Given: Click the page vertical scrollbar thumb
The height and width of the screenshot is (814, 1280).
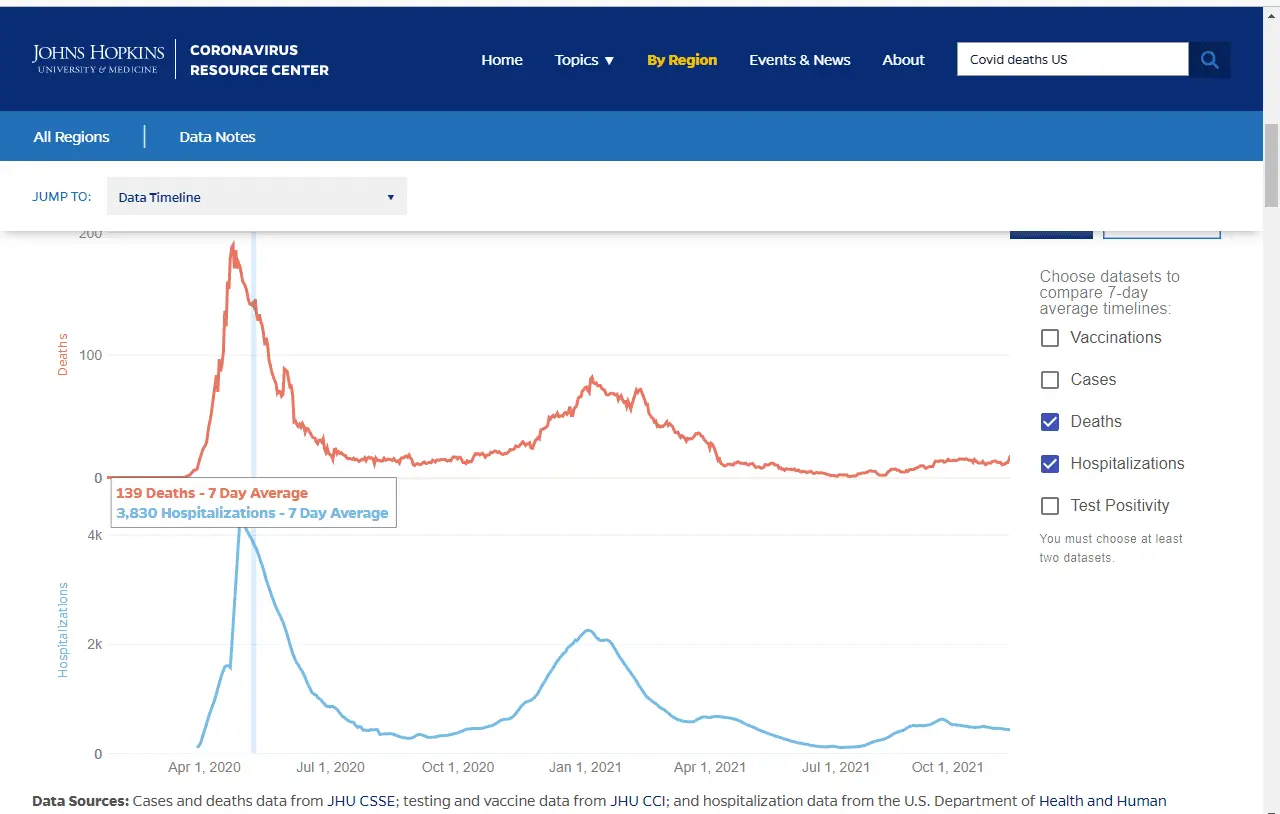Looking at the screenshot, I should [x=1271, y=165].
